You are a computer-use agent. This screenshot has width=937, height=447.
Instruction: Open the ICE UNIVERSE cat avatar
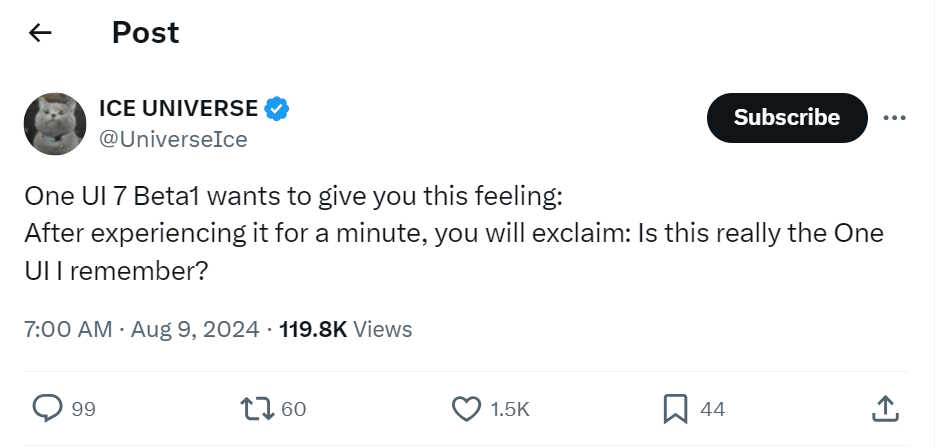(x=55, y=124)
